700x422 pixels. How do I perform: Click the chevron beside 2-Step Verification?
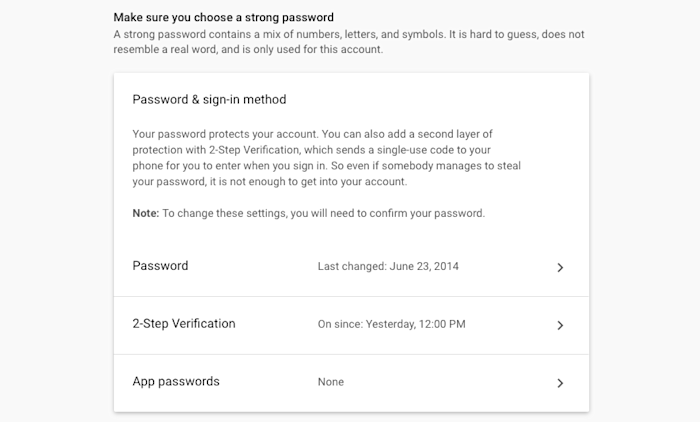pos(560,325)
